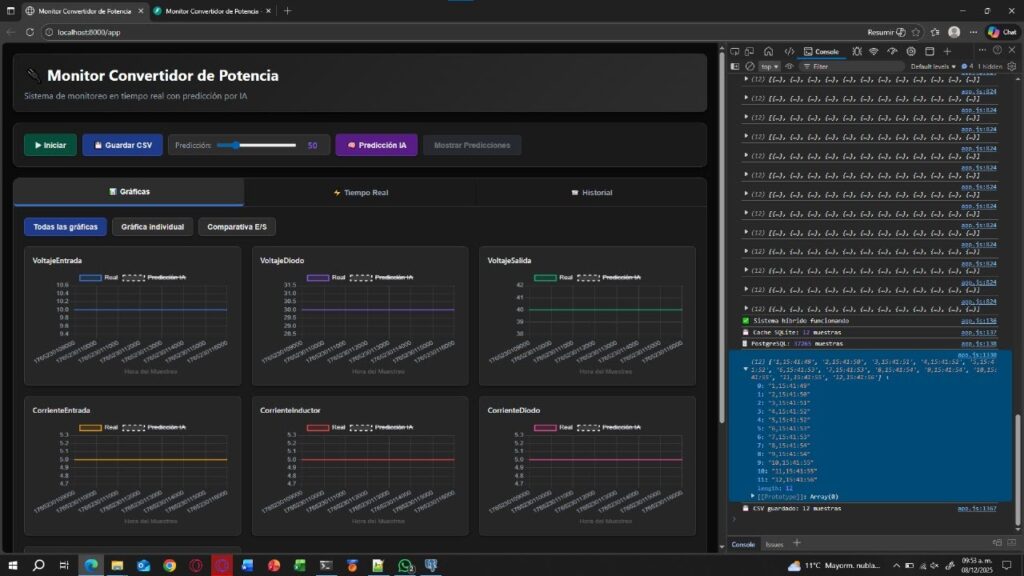The height and width of the screenshot is (576, 1024).
Task: Click the Predicción IA button
Action: (x=376, y=145)
